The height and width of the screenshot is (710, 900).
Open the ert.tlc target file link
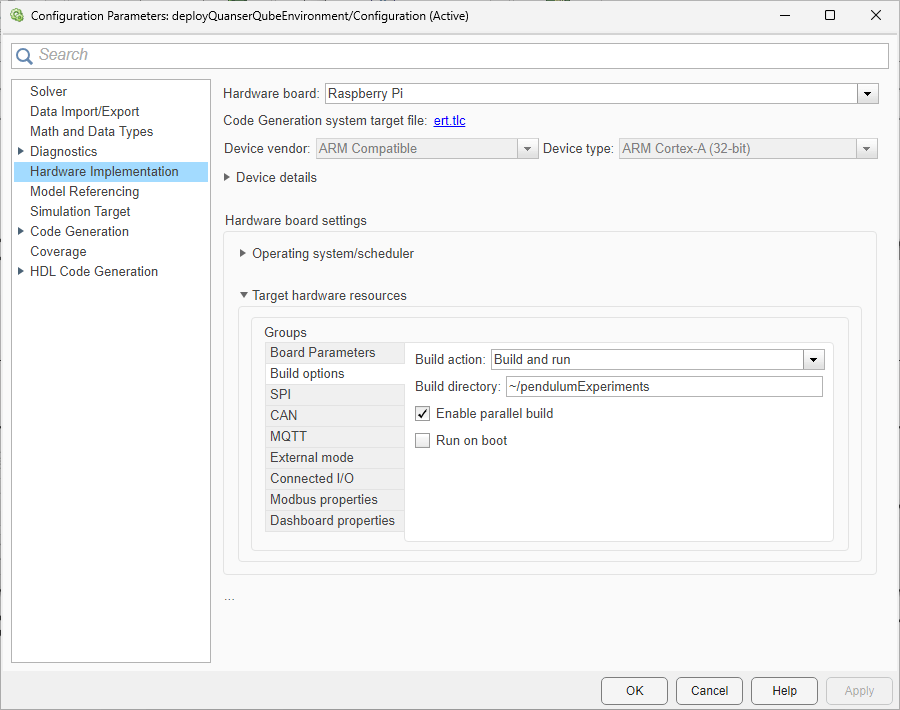[x=449, y=121]
